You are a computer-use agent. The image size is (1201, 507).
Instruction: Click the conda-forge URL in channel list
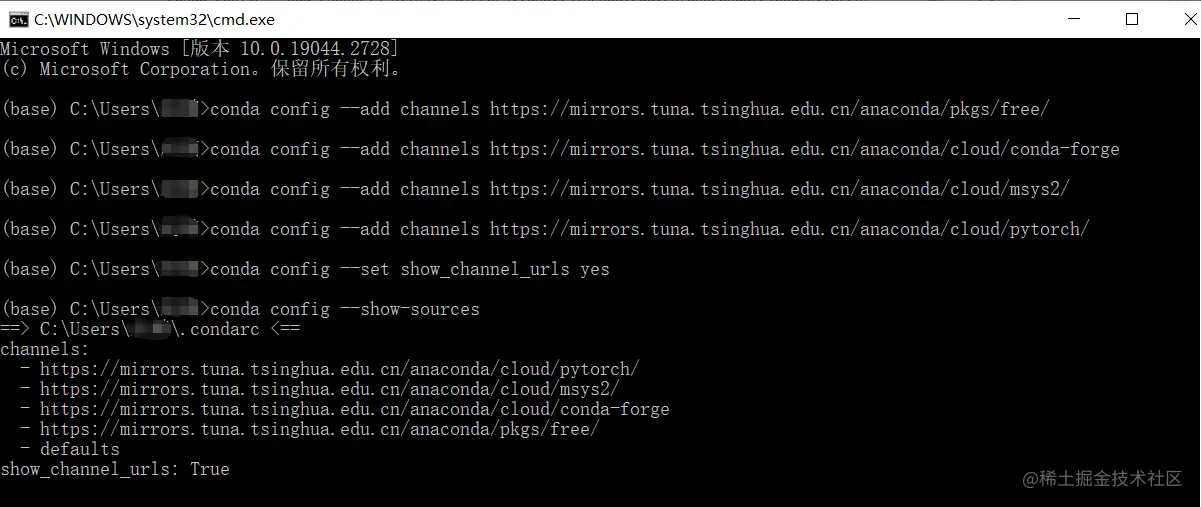point(355,409)
